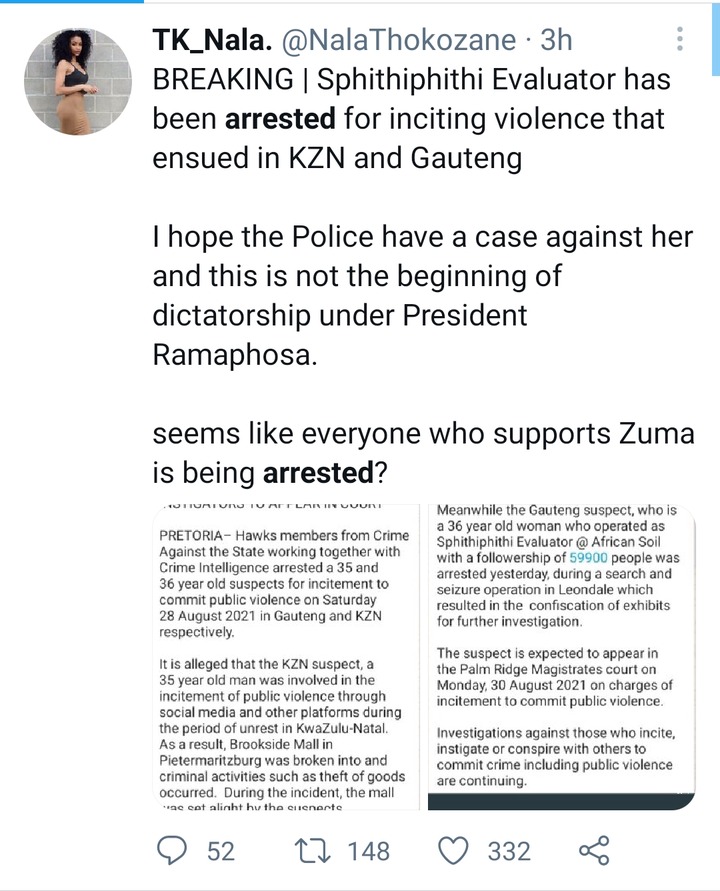
Task: Open the three-dot more options menu
Action: 680,39
